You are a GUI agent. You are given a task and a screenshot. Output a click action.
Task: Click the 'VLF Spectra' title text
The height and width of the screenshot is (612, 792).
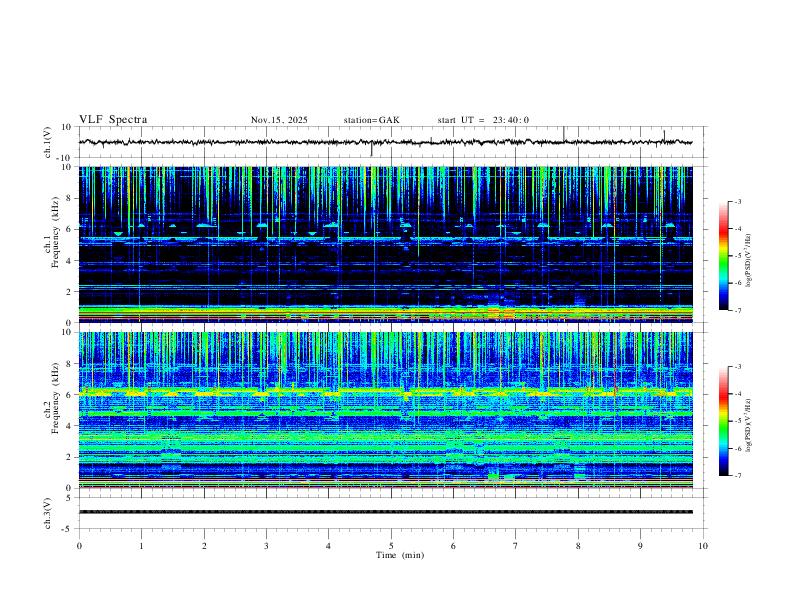point(113,120)
